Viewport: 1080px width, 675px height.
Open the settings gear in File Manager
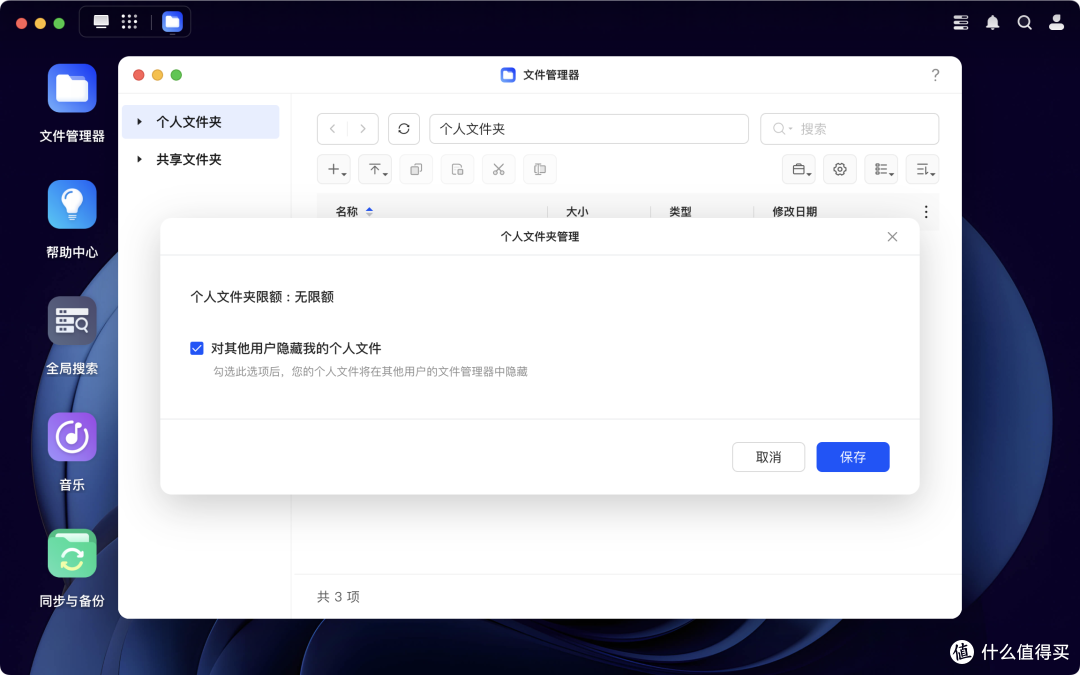[x=840, y=169]
